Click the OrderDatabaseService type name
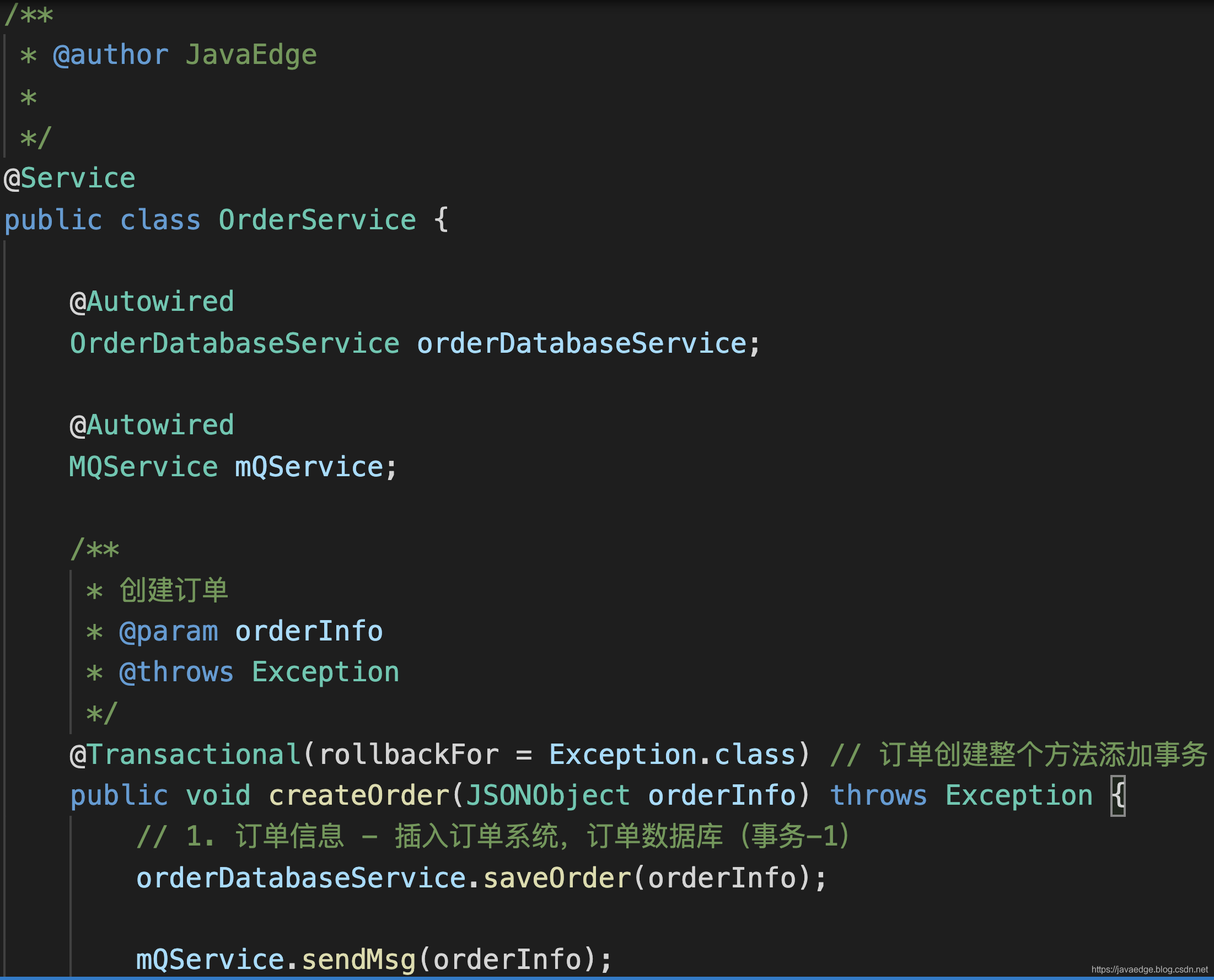1214x980 pixels. [x=234, y=343]
